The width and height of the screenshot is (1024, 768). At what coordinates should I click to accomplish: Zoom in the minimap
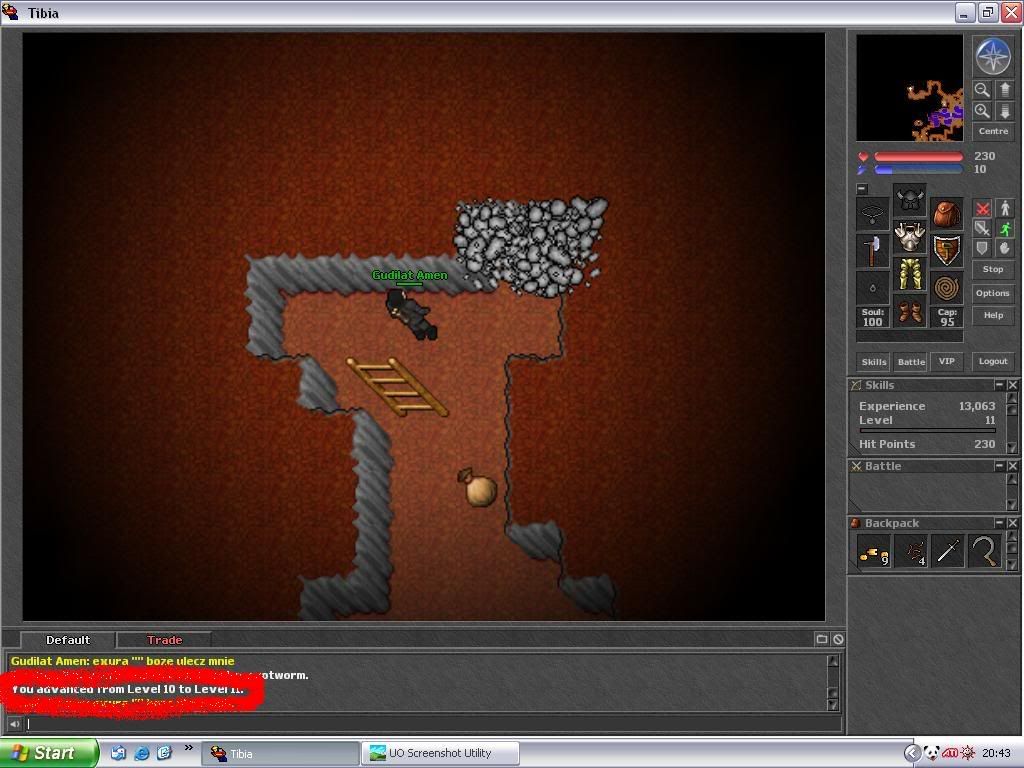tap(982, 110)
